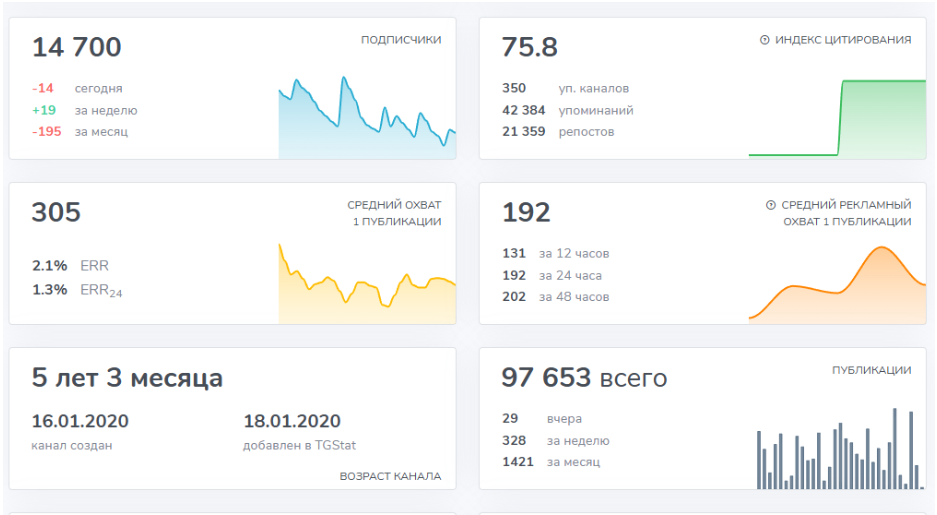937x515 pixels.
Task: Select the 75.8 citation index value
Action: click(530, 47)
